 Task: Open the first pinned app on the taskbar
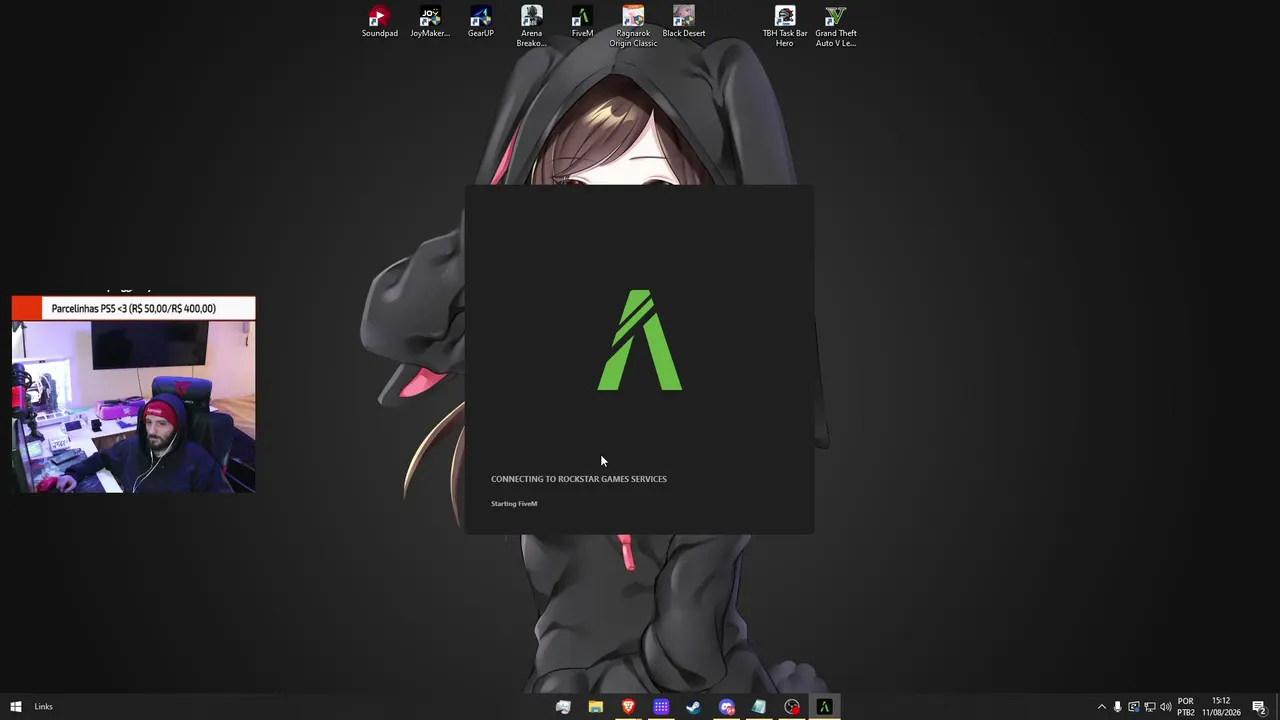563,707
